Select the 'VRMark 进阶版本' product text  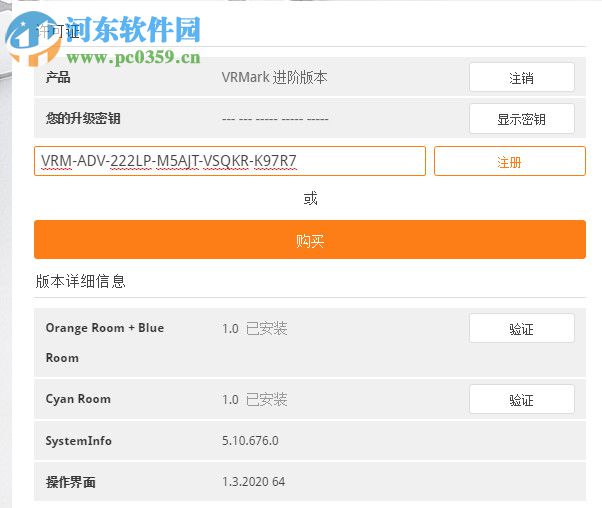tap(274, 77)
